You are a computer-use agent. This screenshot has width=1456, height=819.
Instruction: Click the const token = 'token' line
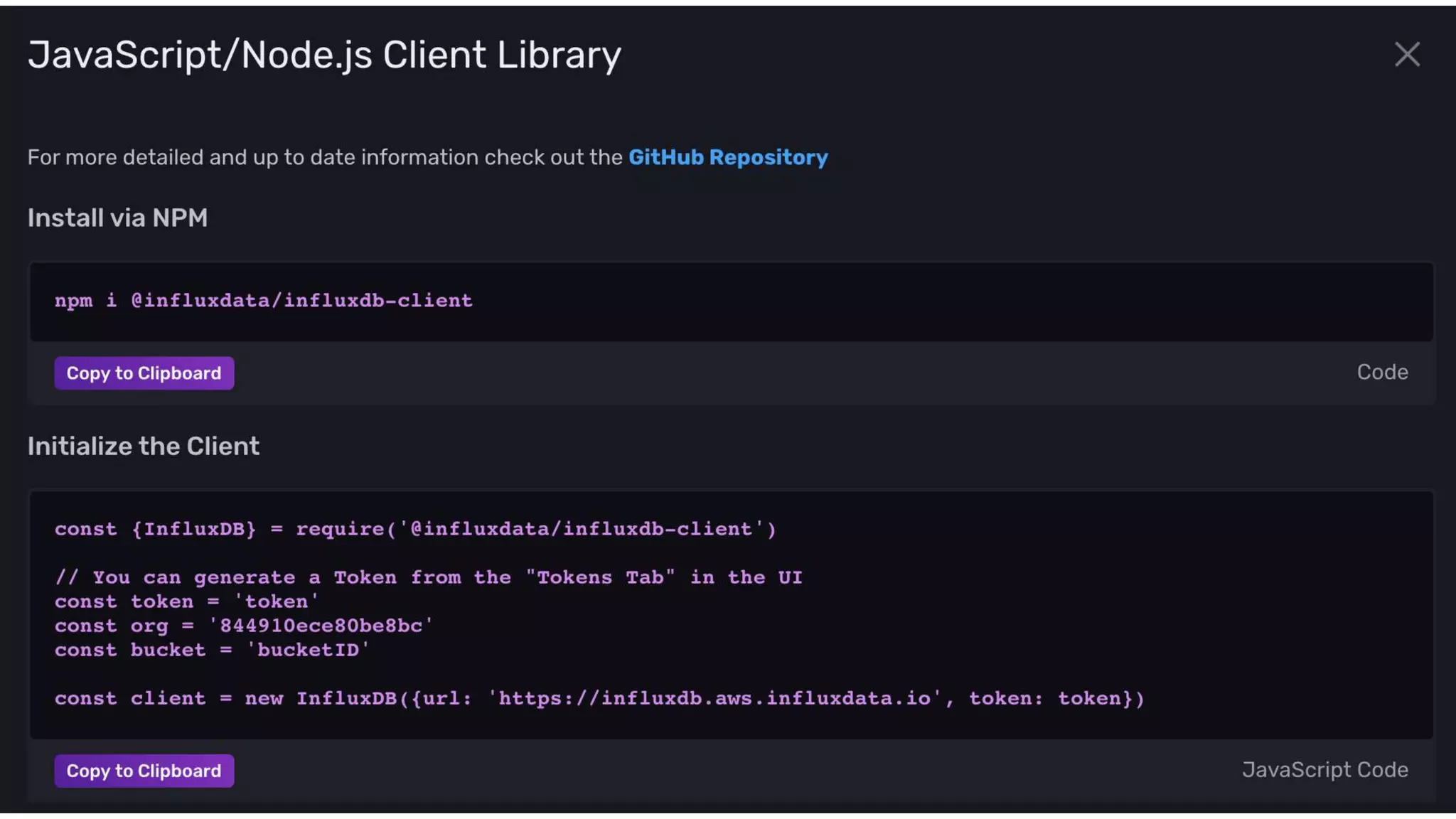tap(186, 601)
